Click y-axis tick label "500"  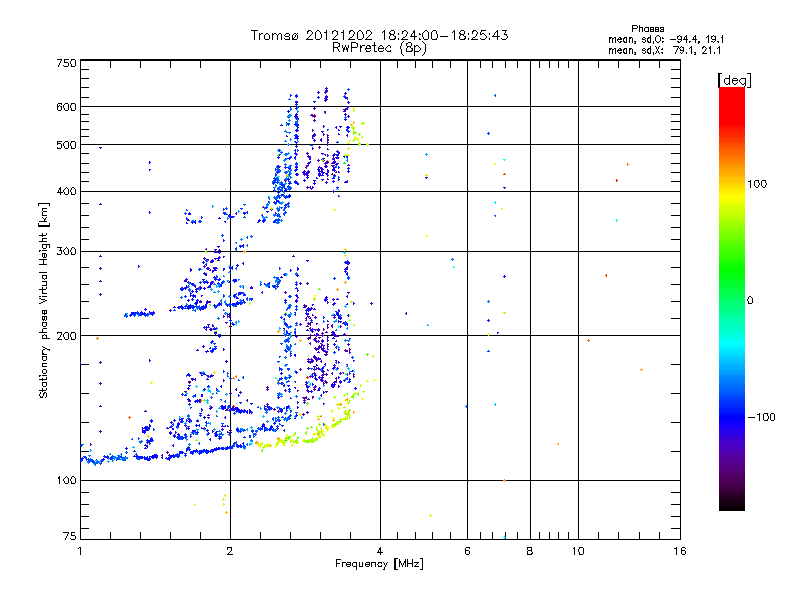point(66,145)
